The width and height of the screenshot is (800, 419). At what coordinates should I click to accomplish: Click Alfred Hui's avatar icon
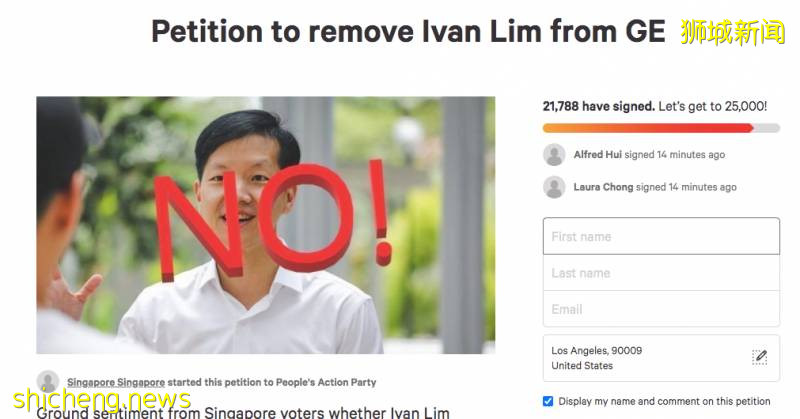pyautogui.click(x=554, y=155)
